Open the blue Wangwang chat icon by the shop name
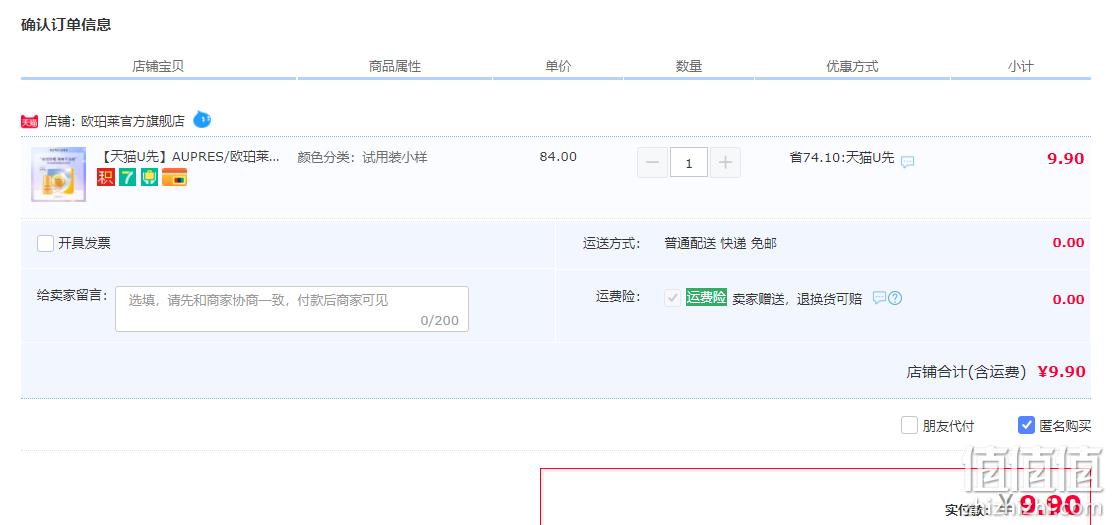The width and height of the screenshot is (1112, 525). [202, 119]
